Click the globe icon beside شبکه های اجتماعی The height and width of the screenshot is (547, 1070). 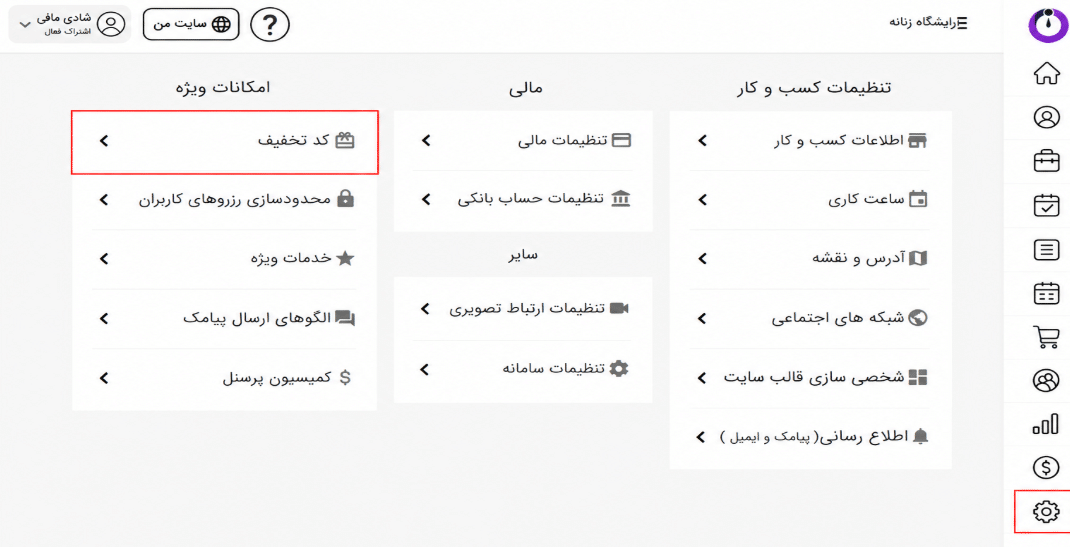point(920,318)
